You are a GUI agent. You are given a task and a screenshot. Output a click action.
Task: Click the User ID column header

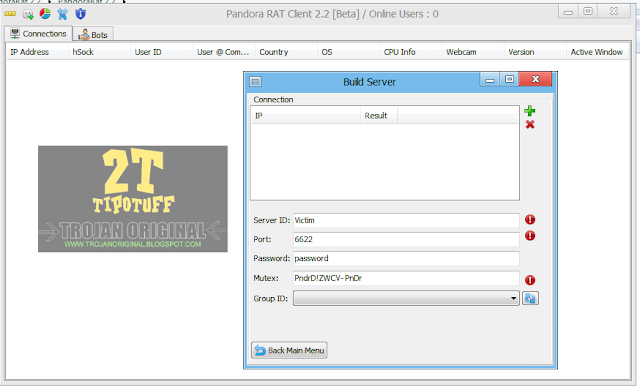click(x=162, y=52)
